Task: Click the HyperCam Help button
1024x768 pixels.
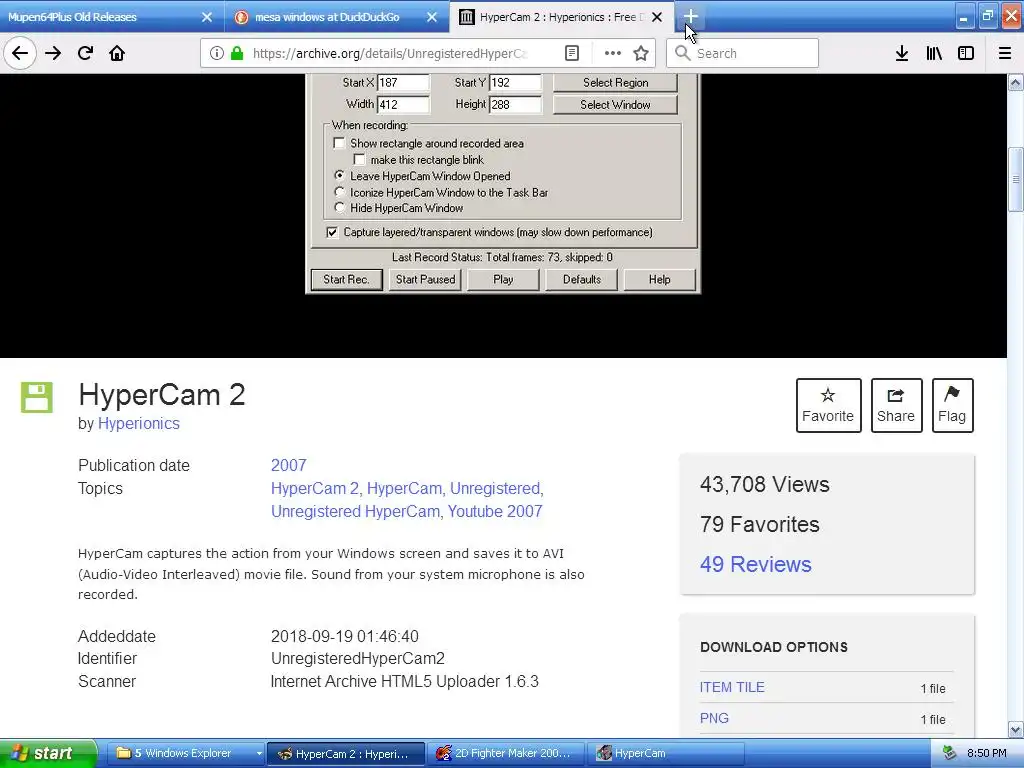Action: pyautogui.click(x=660, y=280)
